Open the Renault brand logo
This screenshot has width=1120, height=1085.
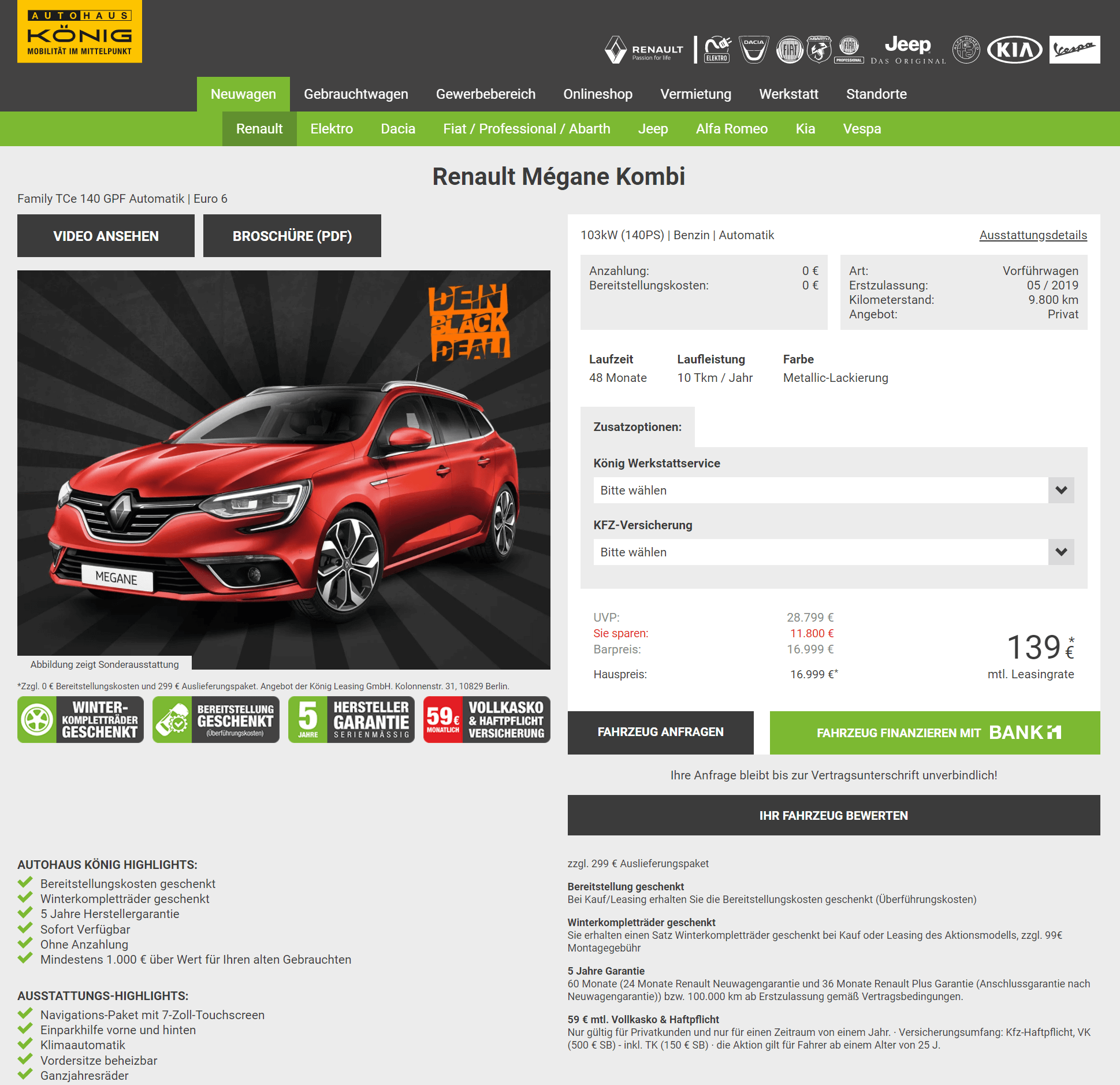pyautogui.click(x=643, y=50)
